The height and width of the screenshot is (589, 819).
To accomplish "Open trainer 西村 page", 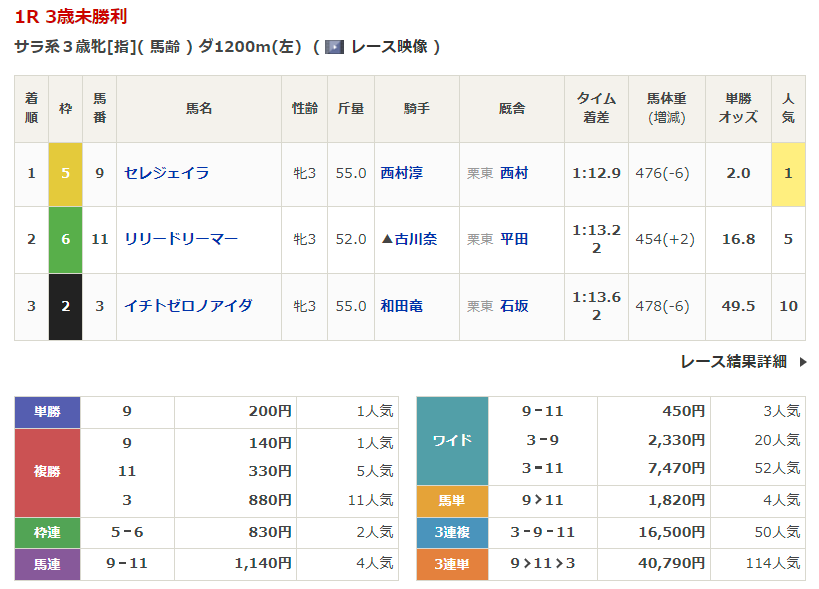I will click(x=514, y=173).
